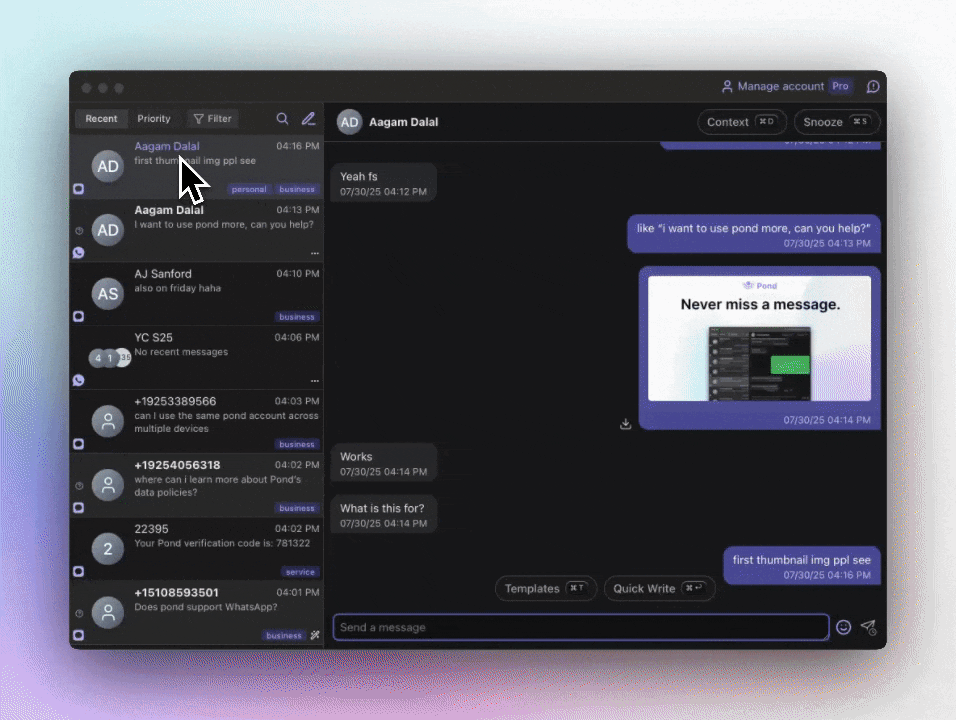956x720 pixels.
Task: Open the Filter dropdown
Action: [212, 118]
